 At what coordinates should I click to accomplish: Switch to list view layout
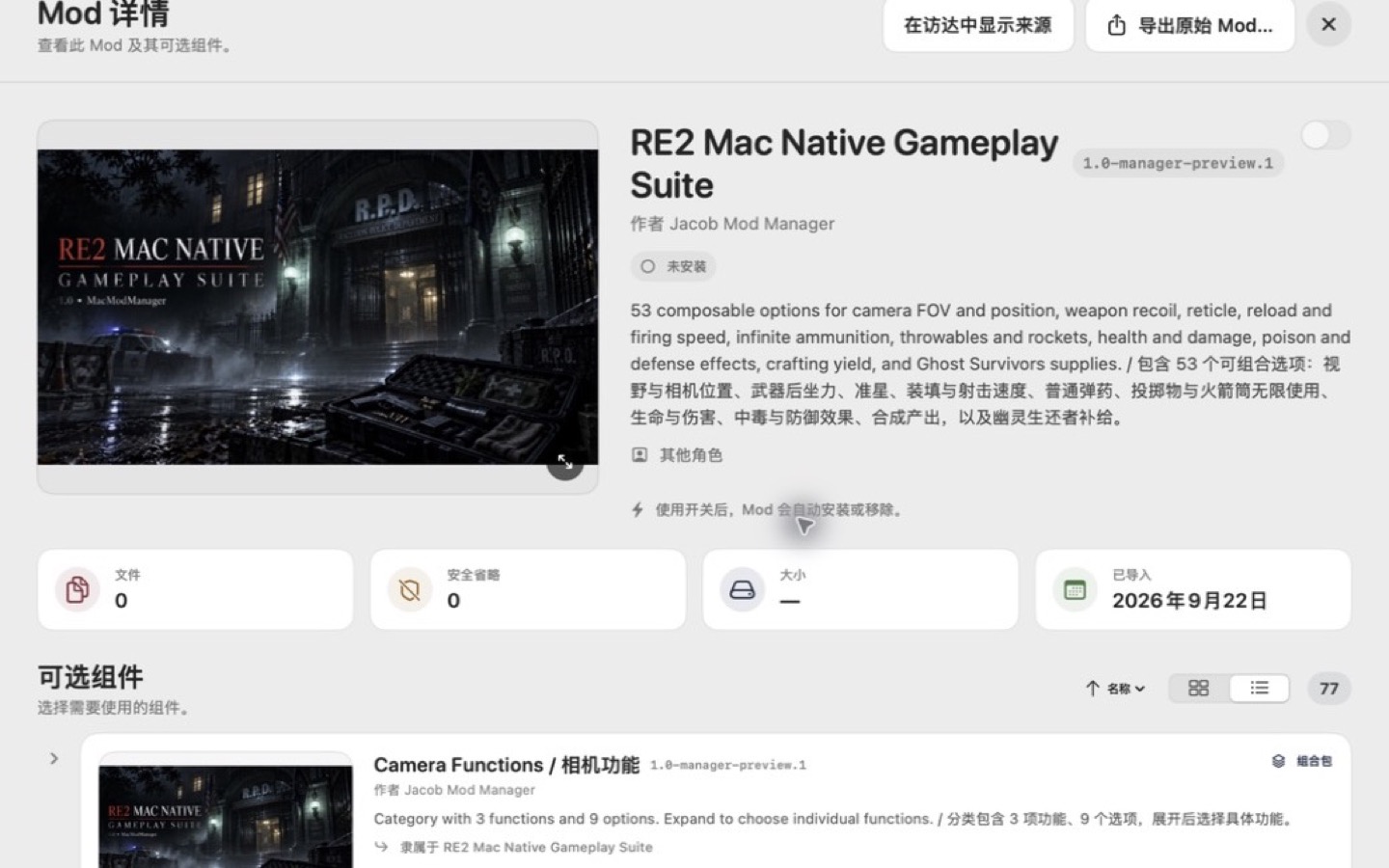click(1259, 688)
